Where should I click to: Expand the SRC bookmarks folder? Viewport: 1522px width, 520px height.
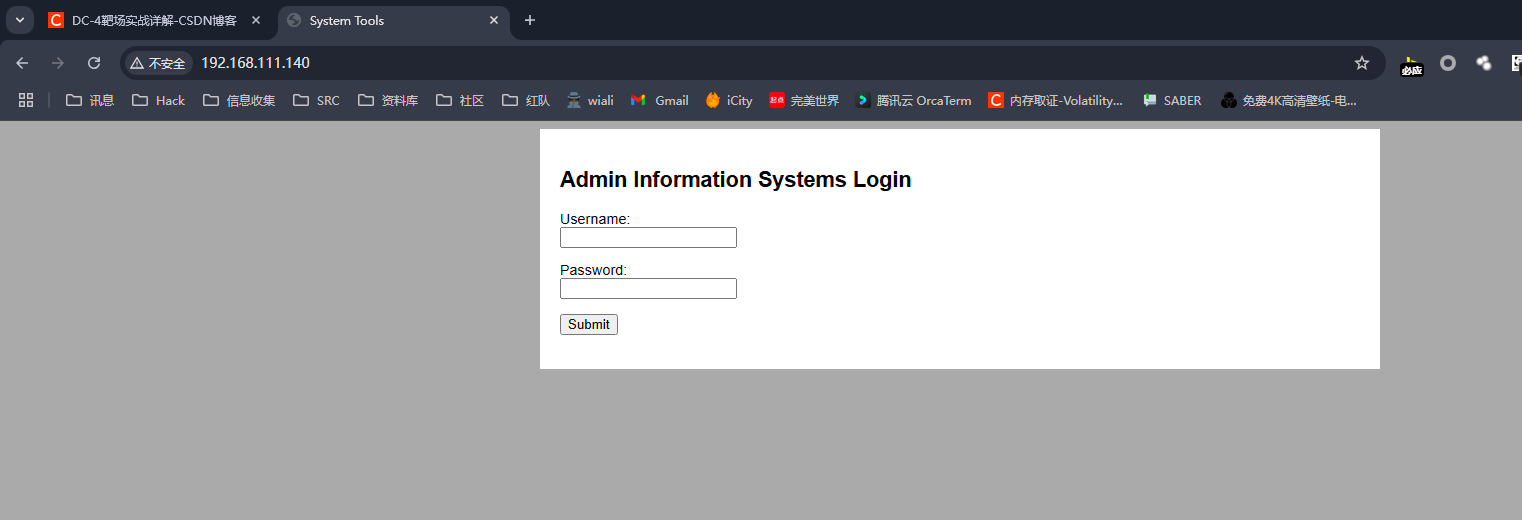pos(316,100)
